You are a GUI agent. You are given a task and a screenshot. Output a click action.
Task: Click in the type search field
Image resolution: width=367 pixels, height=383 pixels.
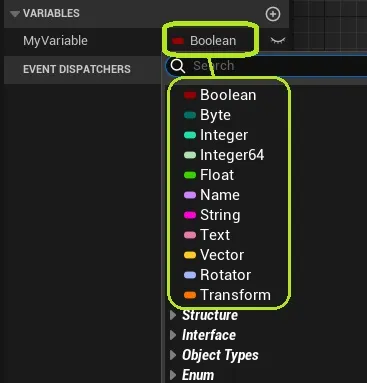267,66
